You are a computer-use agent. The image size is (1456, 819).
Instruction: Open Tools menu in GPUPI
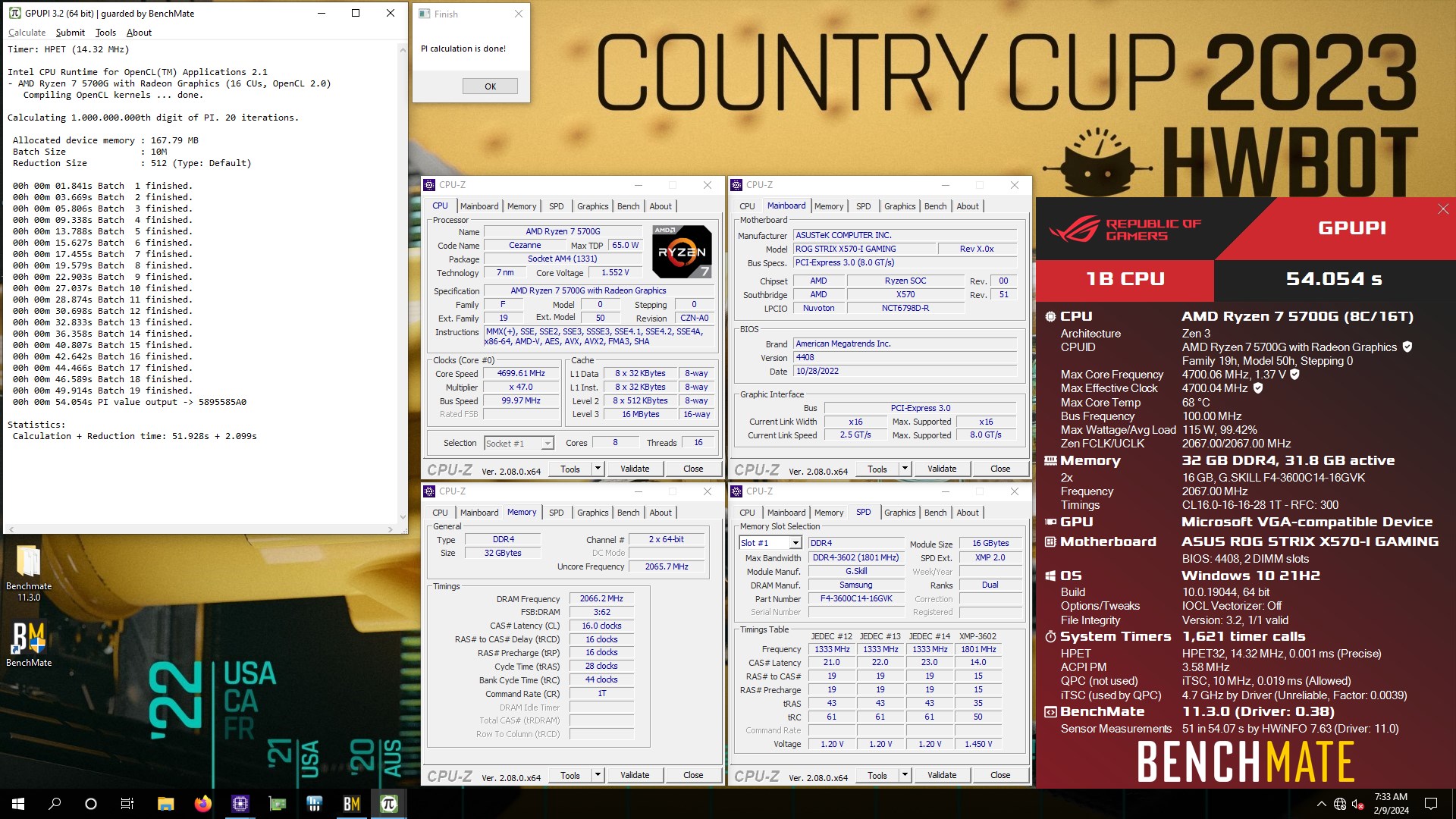click(x=105, y=33)
